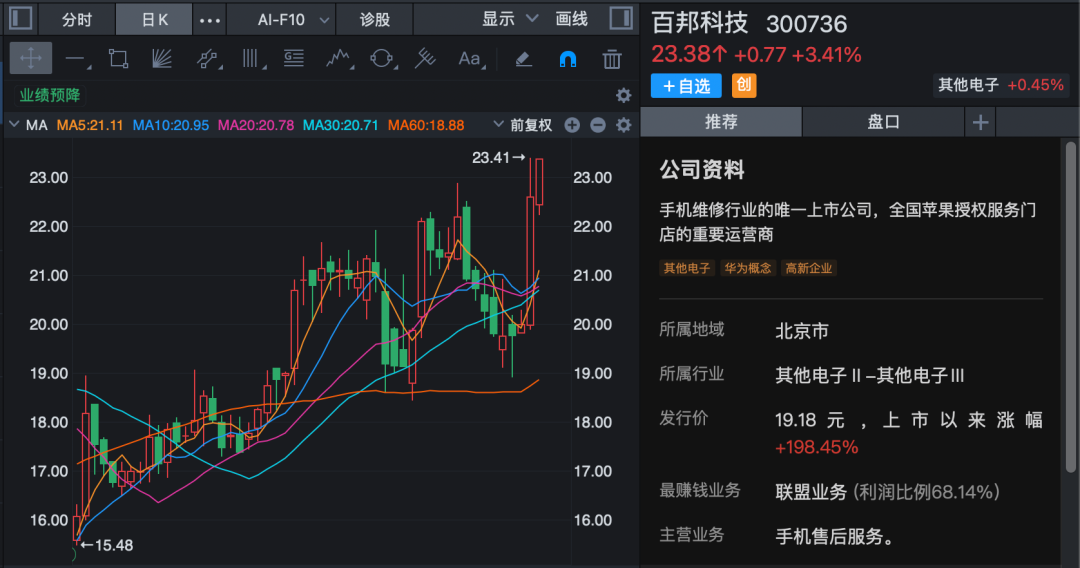The image size is (1080, 568).
Task: Open the AI-F10 dropdown
Action: [x=281, y=19]
